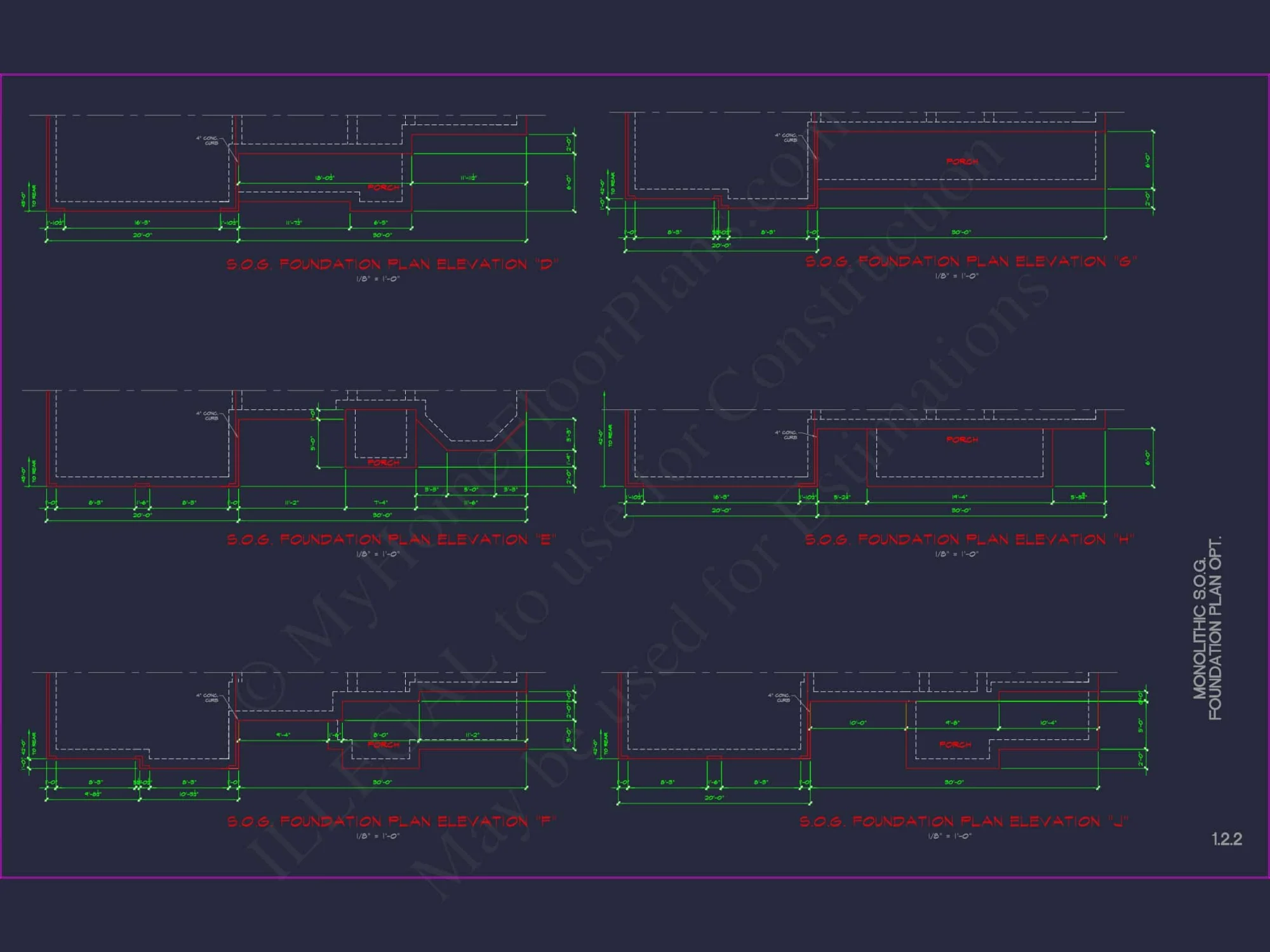Screen dimensions: 1270x952
Task: Click the Elevation "D" foundation plan title
Action: click(x=392, y=264)
